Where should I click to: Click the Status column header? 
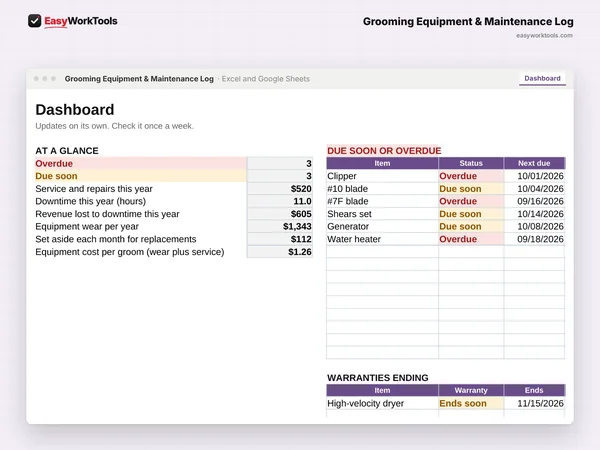(471, 163)
